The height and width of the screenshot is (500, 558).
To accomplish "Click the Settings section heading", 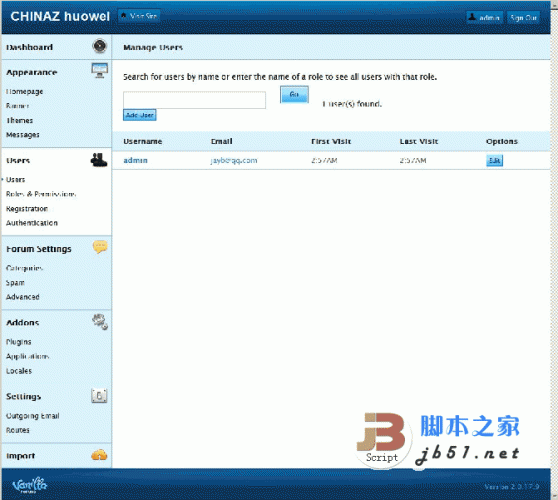I will [23, 396].
